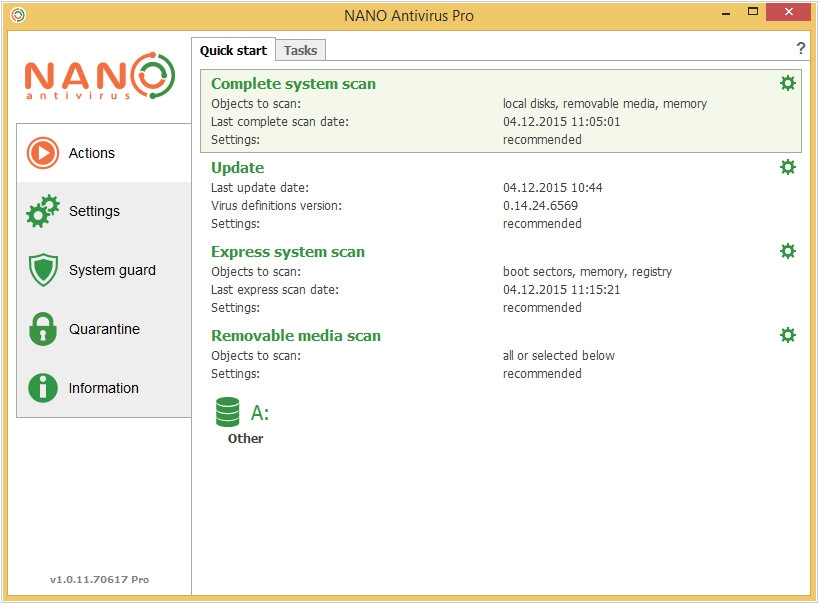Open the Actions section label
This screenshot has height=603, width=818.
[x=92, y=153]
